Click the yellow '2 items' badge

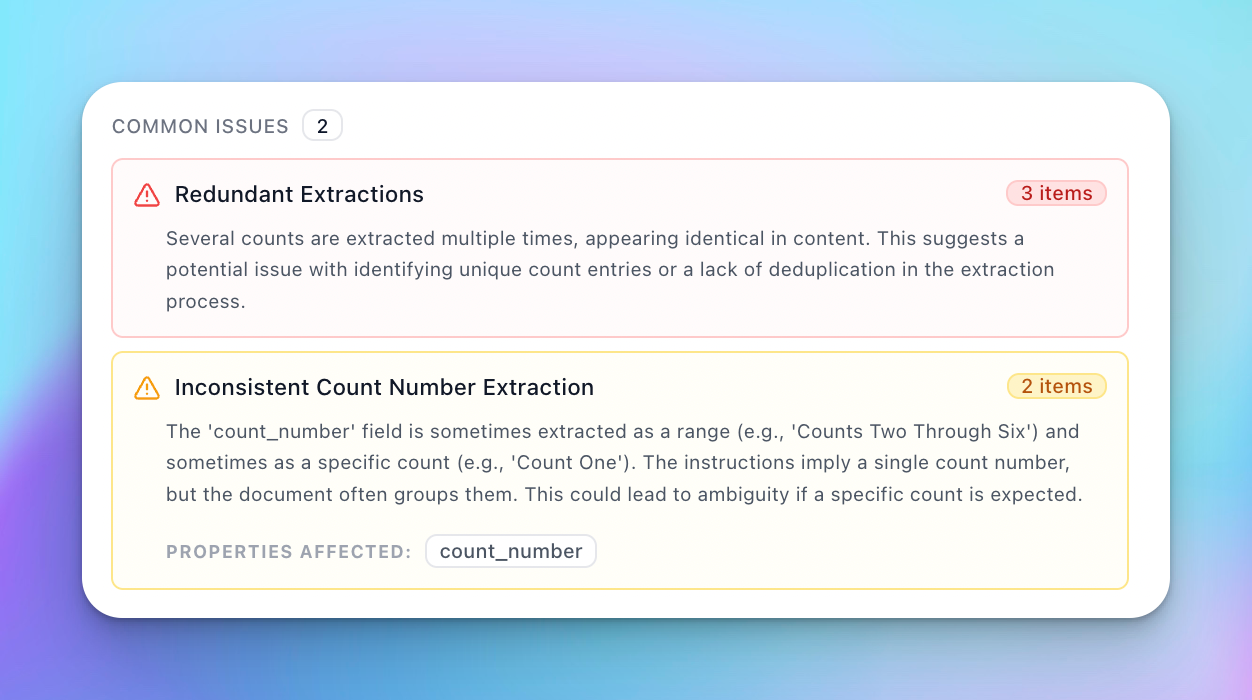pos(1056,386)
